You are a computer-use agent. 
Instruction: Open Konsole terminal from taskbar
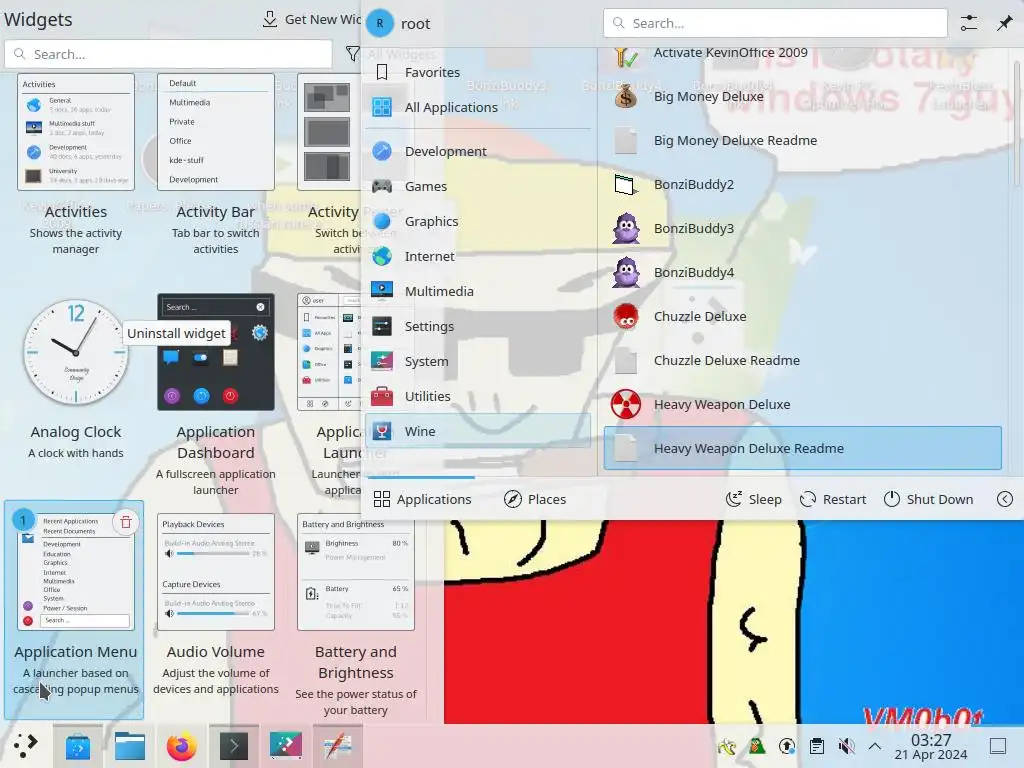234,746
